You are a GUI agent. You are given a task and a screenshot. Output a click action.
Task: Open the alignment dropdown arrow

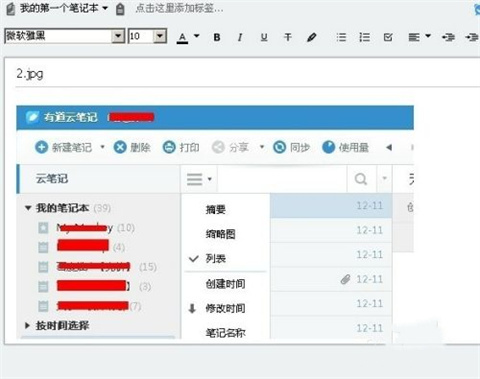(x=428, y=36)
